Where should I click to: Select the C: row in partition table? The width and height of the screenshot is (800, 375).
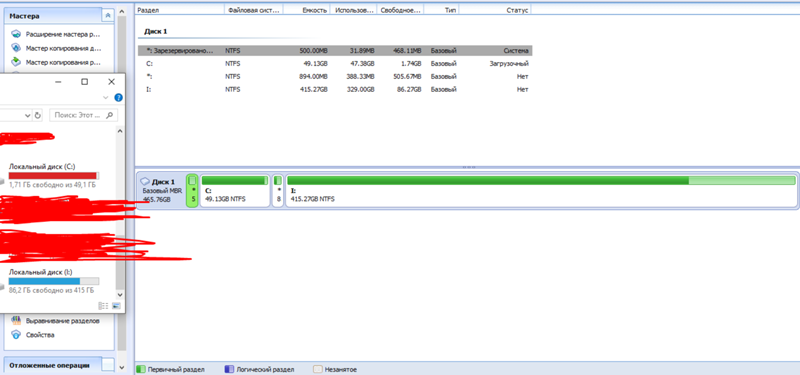pyautogui.click(x=335, y=64)
